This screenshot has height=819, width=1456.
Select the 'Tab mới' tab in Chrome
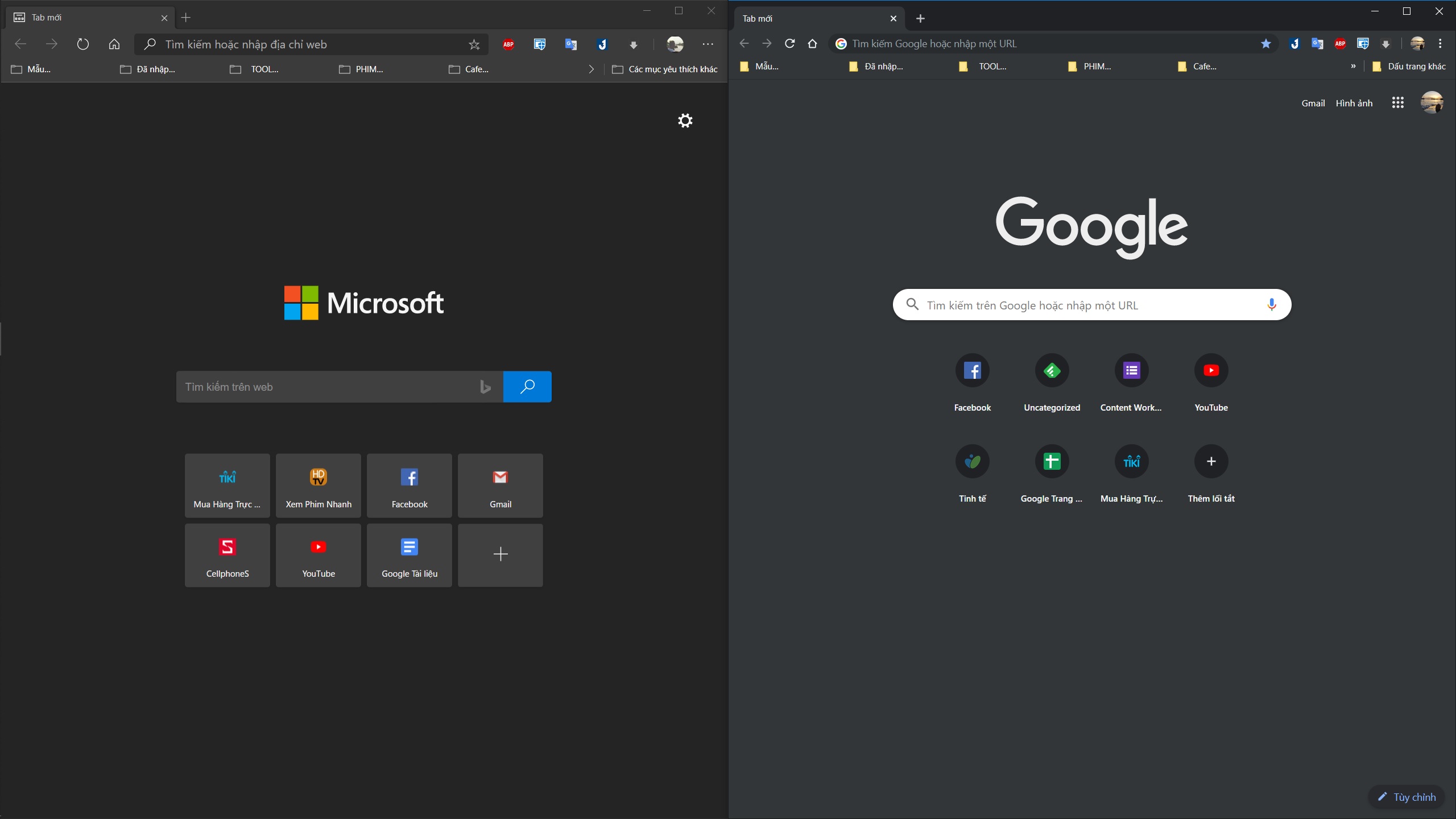(x=819, y=19)
